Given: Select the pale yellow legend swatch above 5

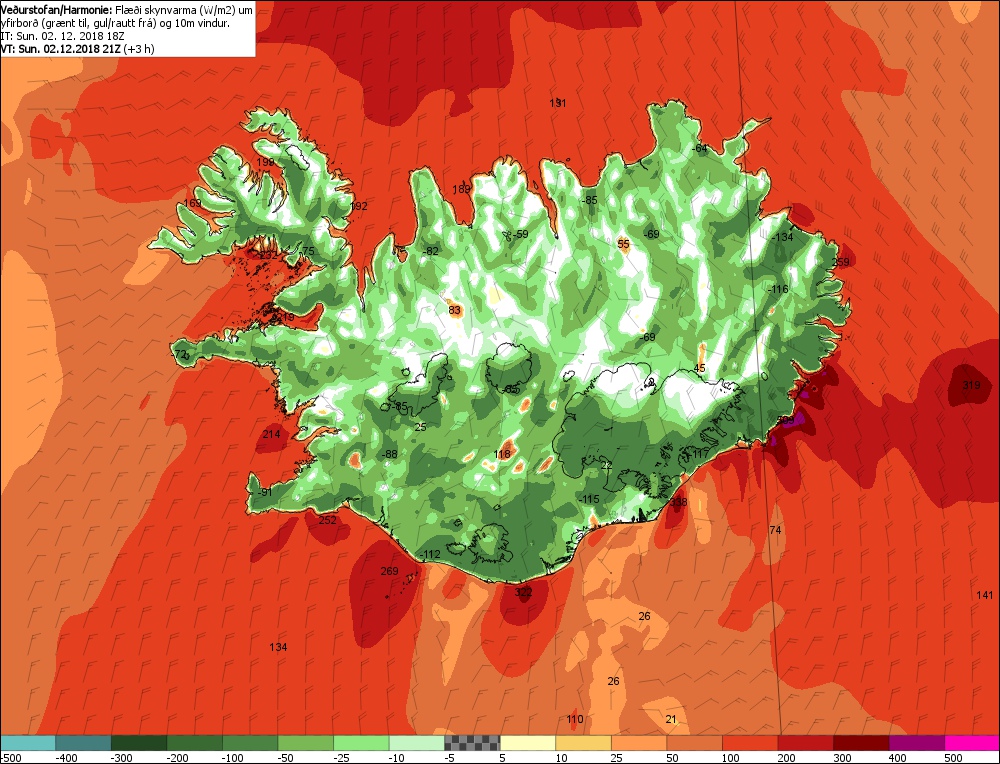Looking at the screenshot, I should (528, 742).
